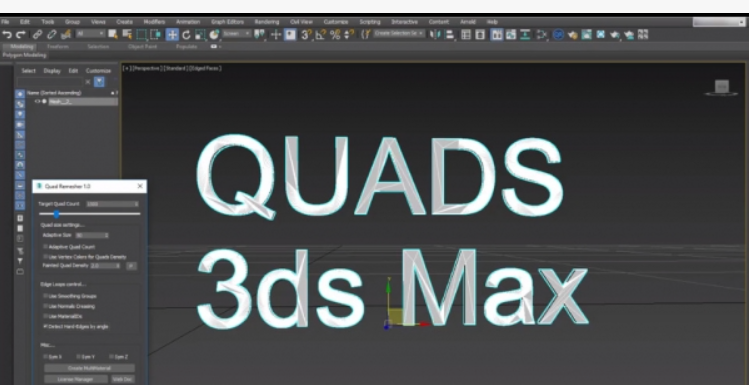Viewport: 749px width, 385px height.
Task: Toggle the Percent Snap icon
Action: pos(335,34)
